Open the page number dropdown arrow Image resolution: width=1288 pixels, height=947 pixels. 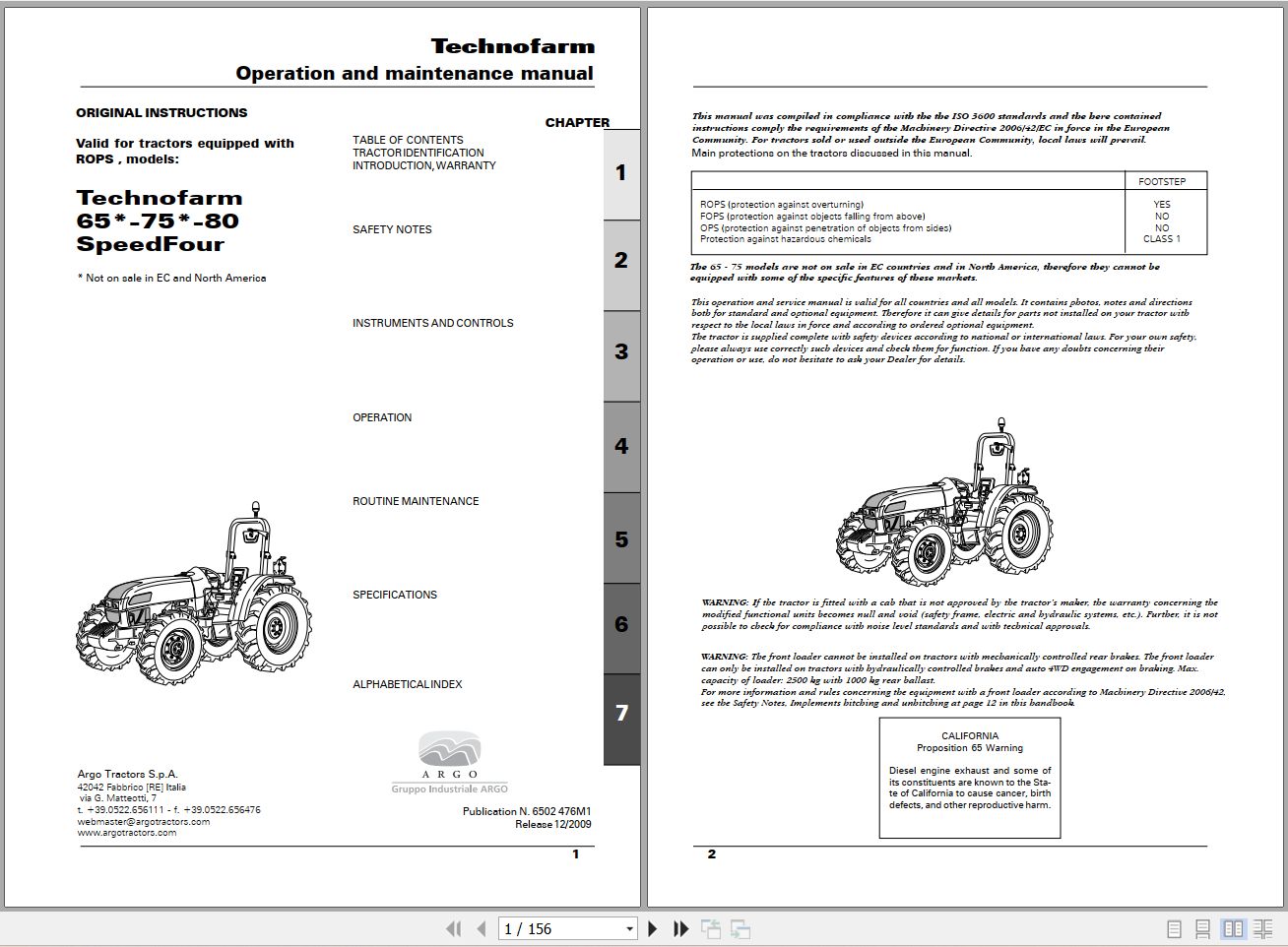[x=630, y=929]
